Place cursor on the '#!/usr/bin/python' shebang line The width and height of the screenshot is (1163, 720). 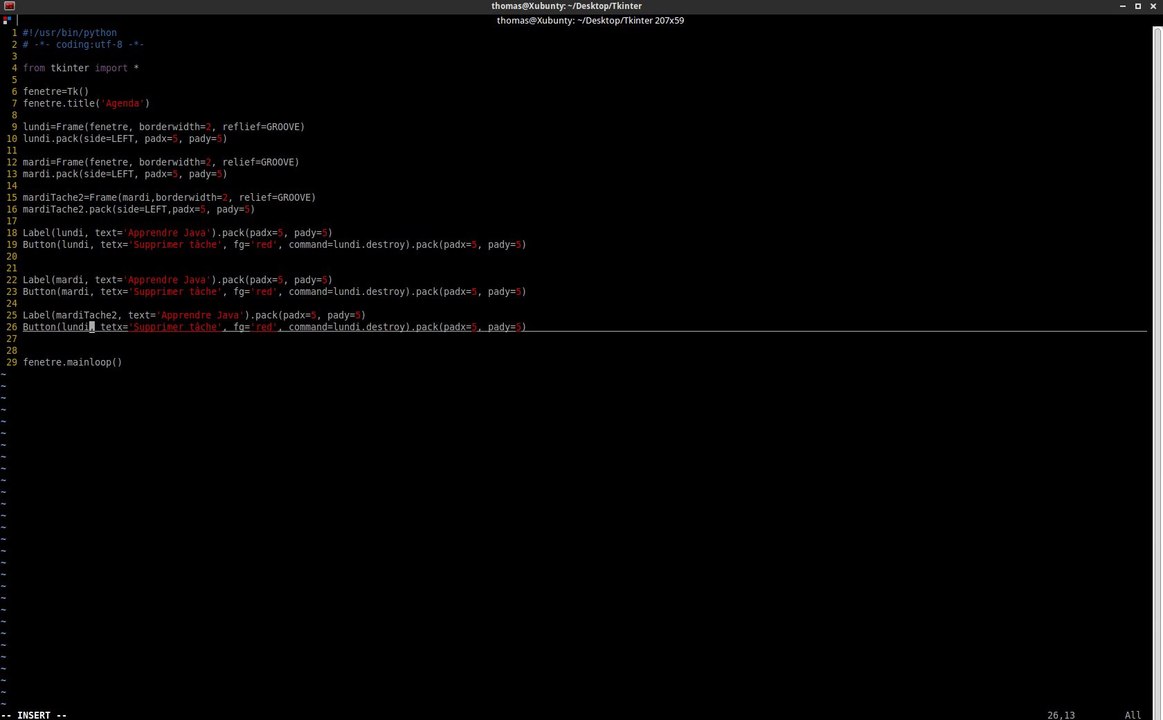(x=70, y=33)
